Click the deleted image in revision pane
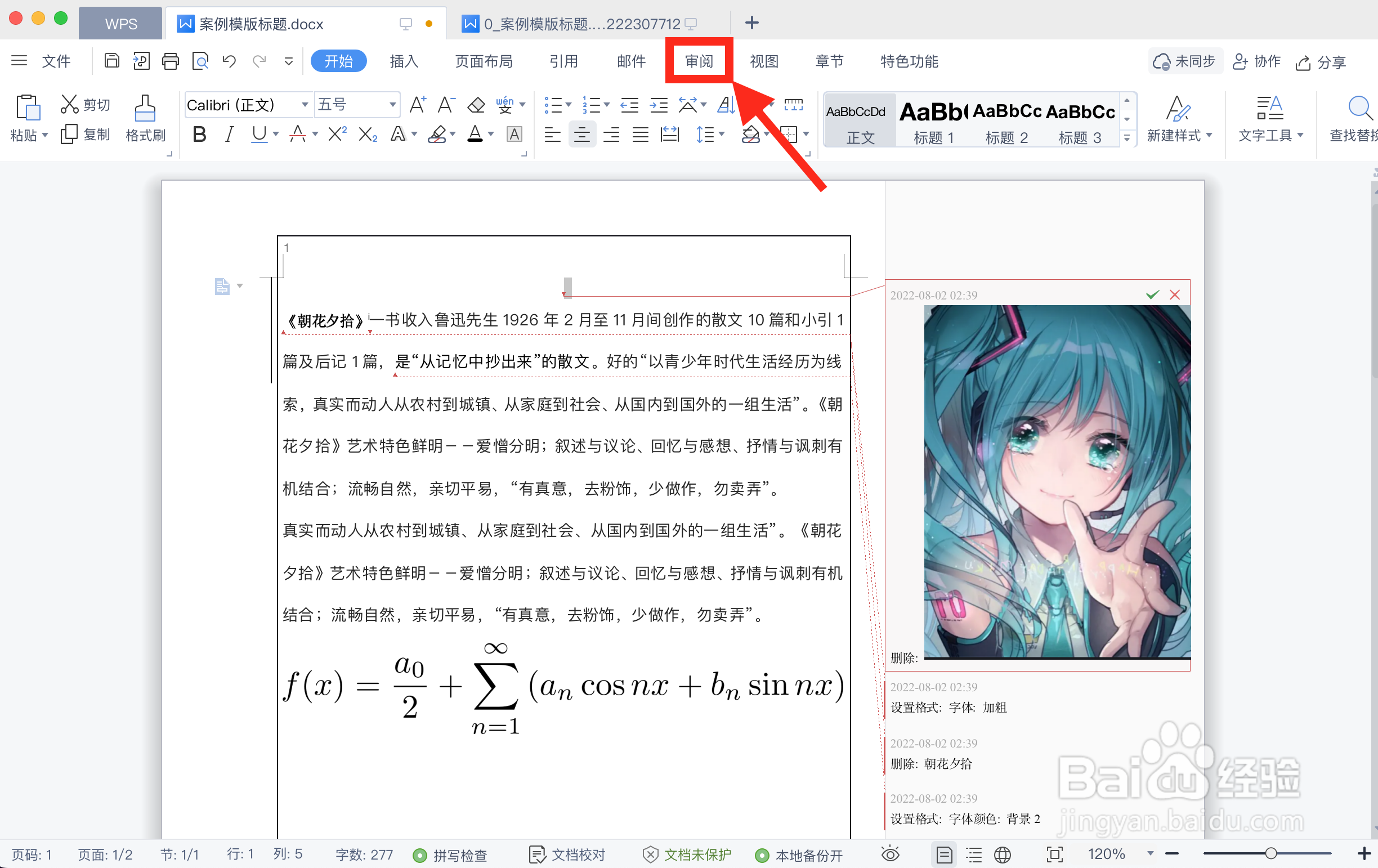The image size is (1378, 868). [x=1057, y=481]
